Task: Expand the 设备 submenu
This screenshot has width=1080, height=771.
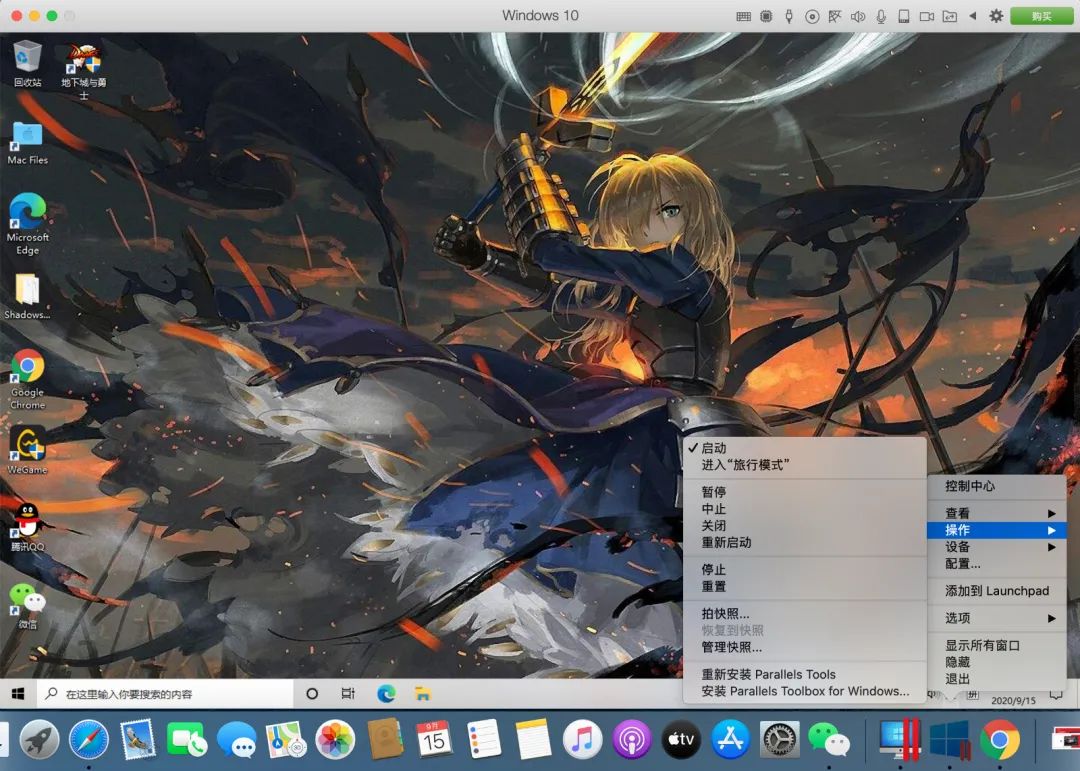Action: pos(996,547)
